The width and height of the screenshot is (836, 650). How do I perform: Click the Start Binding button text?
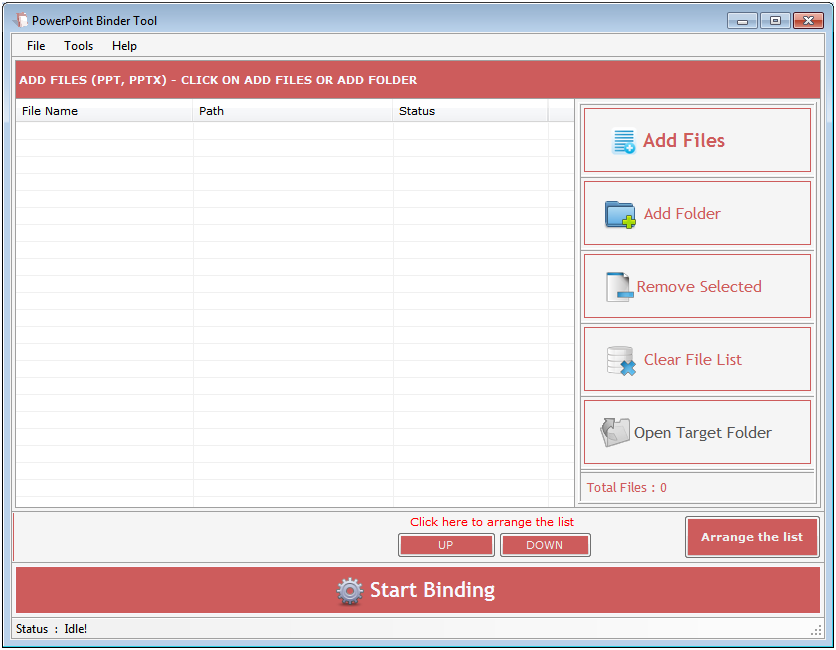pos(432,590)
